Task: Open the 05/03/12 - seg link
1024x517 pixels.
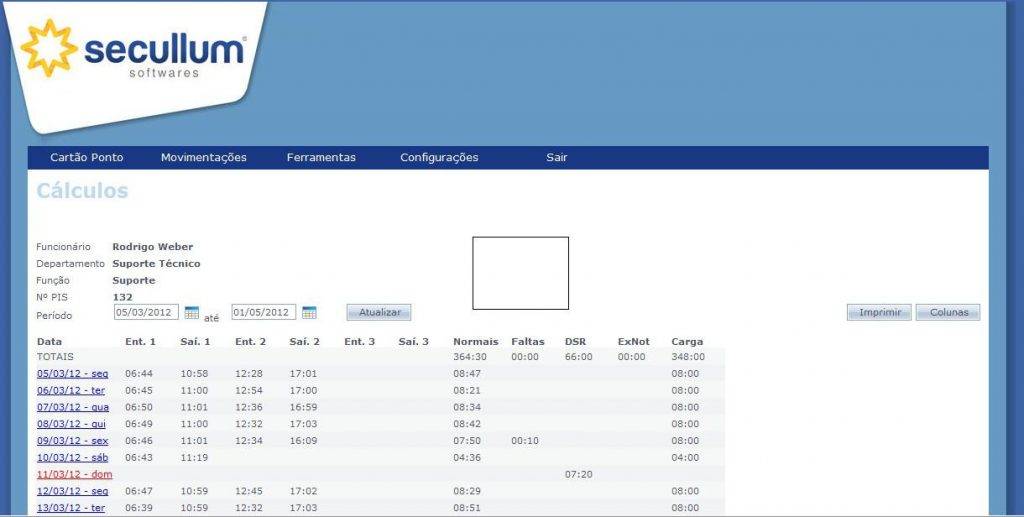Action: (72, 374)
